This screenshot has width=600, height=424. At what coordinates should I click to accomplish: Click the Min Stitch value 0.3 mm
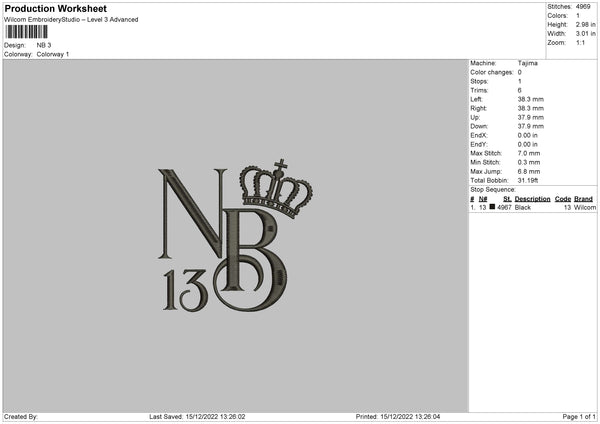[529, 162]
